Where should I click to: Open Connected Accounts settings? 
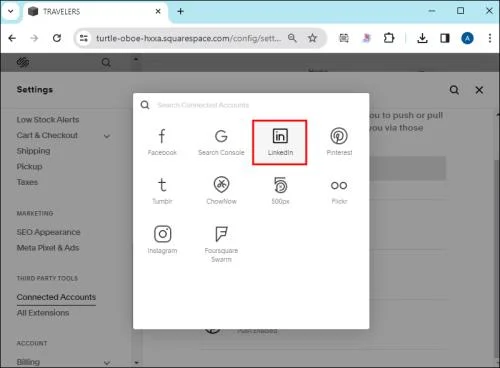56,297
